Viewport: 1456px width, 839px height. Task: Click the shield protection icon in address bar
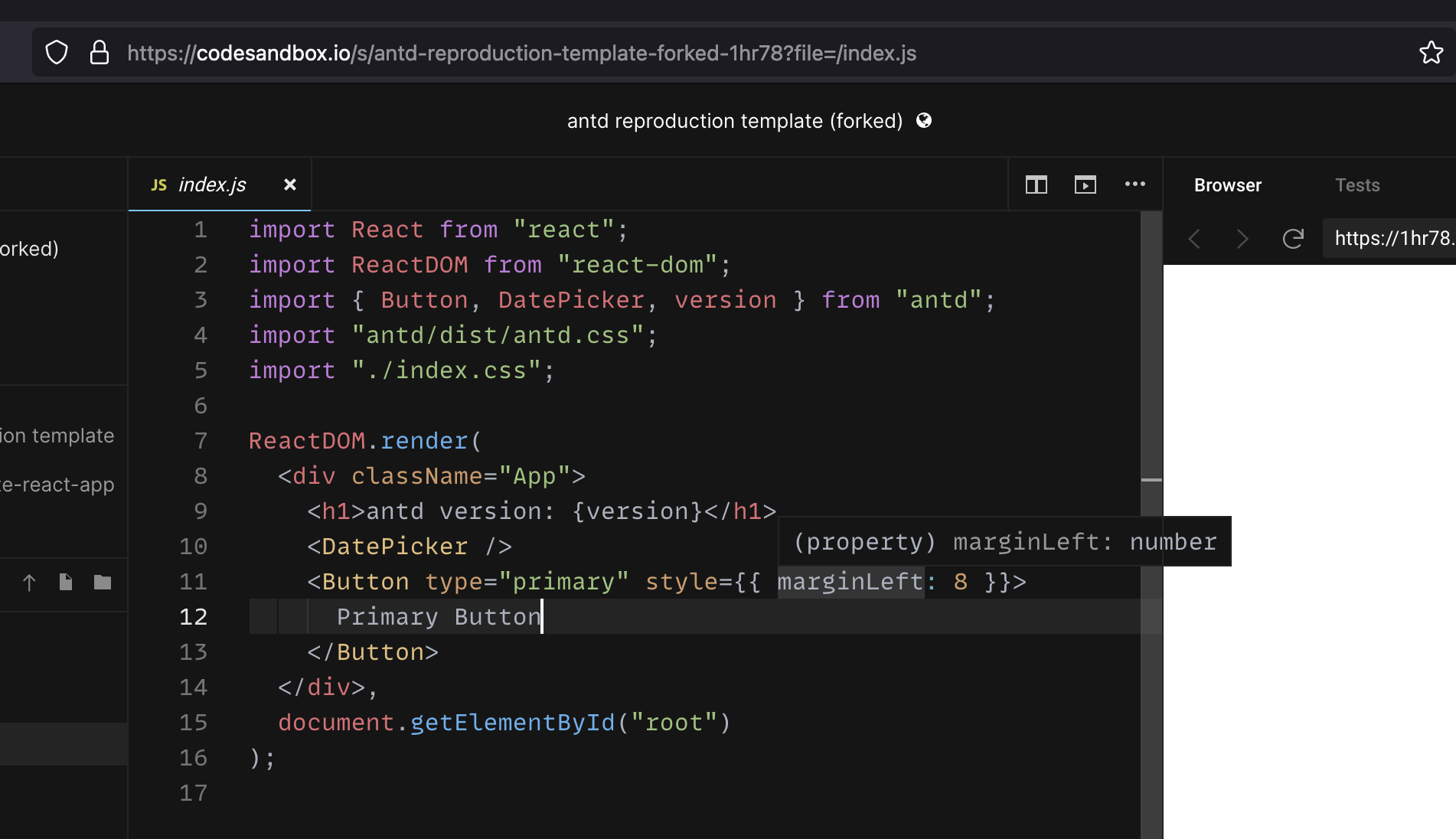point(56,52)
